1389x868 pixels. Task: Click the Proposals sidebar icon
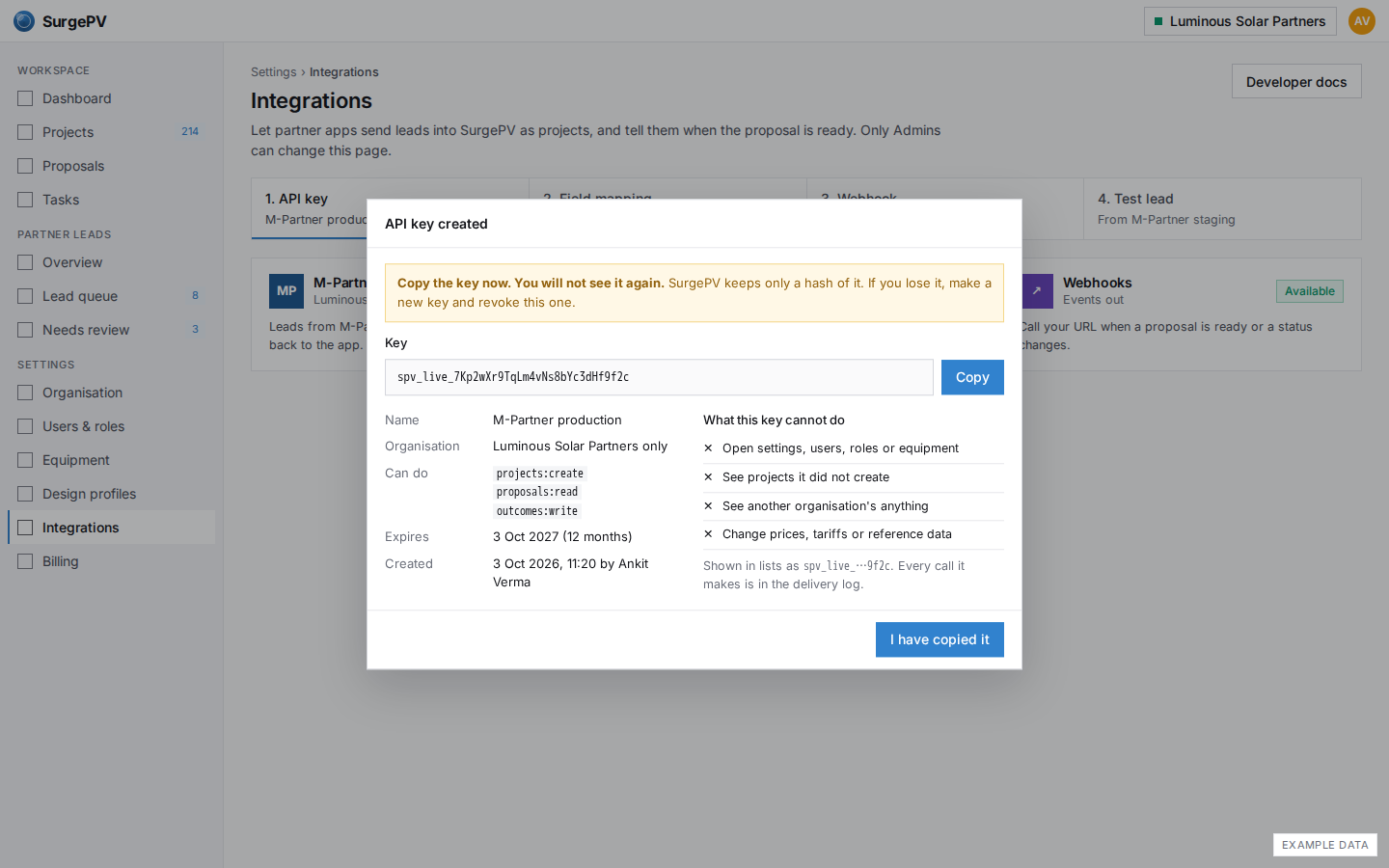pos(25,166)
